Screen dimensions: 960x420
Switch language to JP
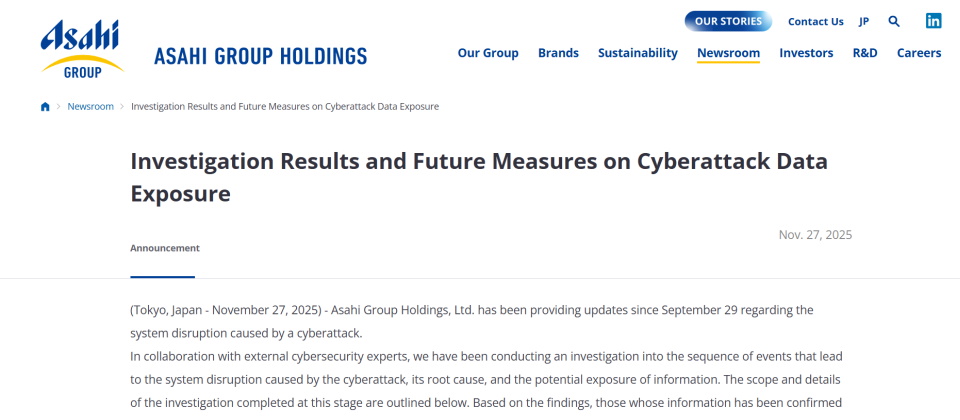[864, 21]
